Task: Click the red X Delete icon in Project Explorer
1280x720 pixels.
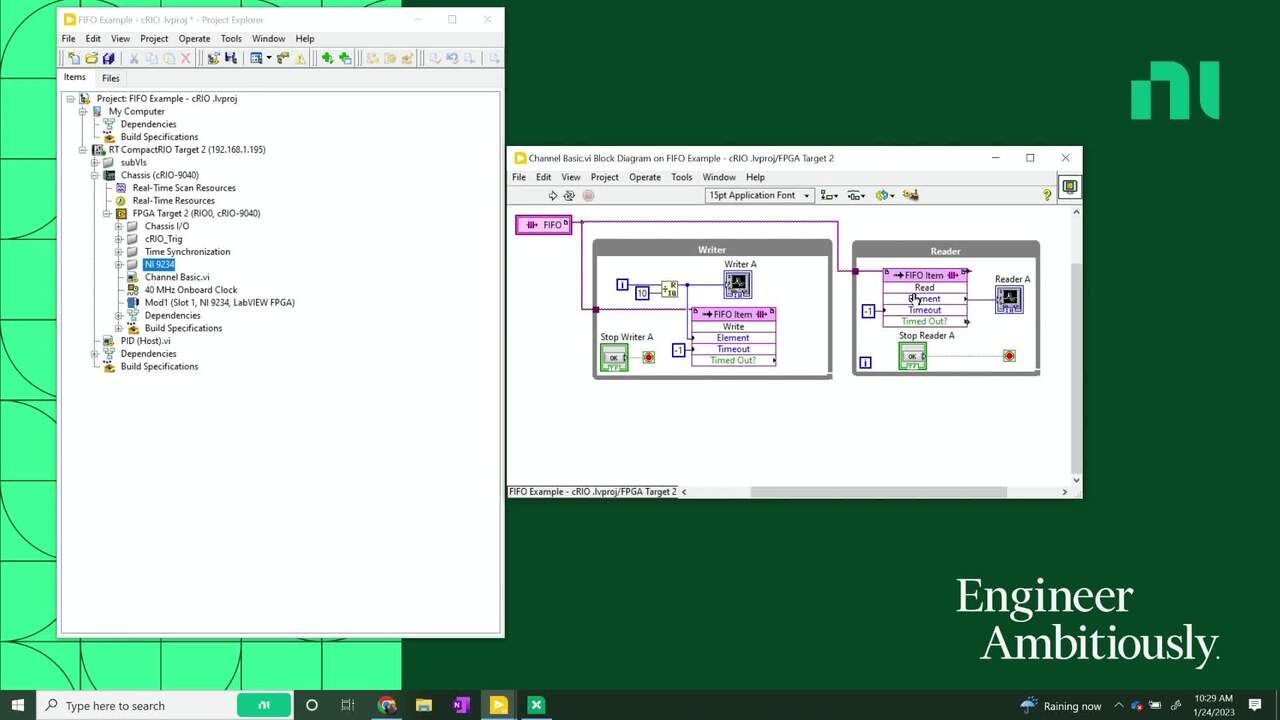Action: (x=185, y=58)
